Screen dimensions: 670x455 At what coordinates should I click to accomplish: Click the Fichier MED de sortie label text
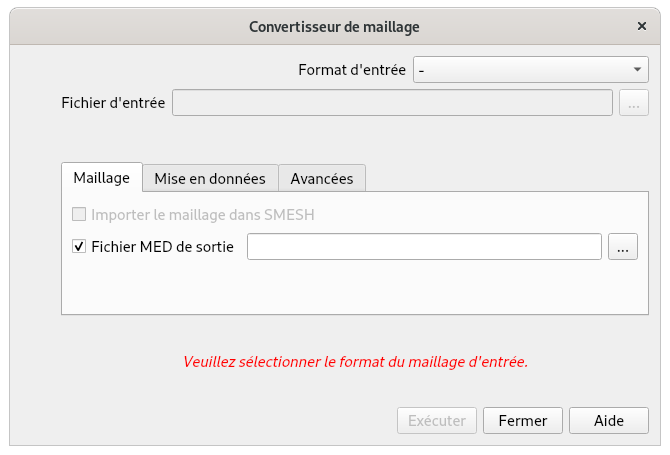tap(162, 246)
